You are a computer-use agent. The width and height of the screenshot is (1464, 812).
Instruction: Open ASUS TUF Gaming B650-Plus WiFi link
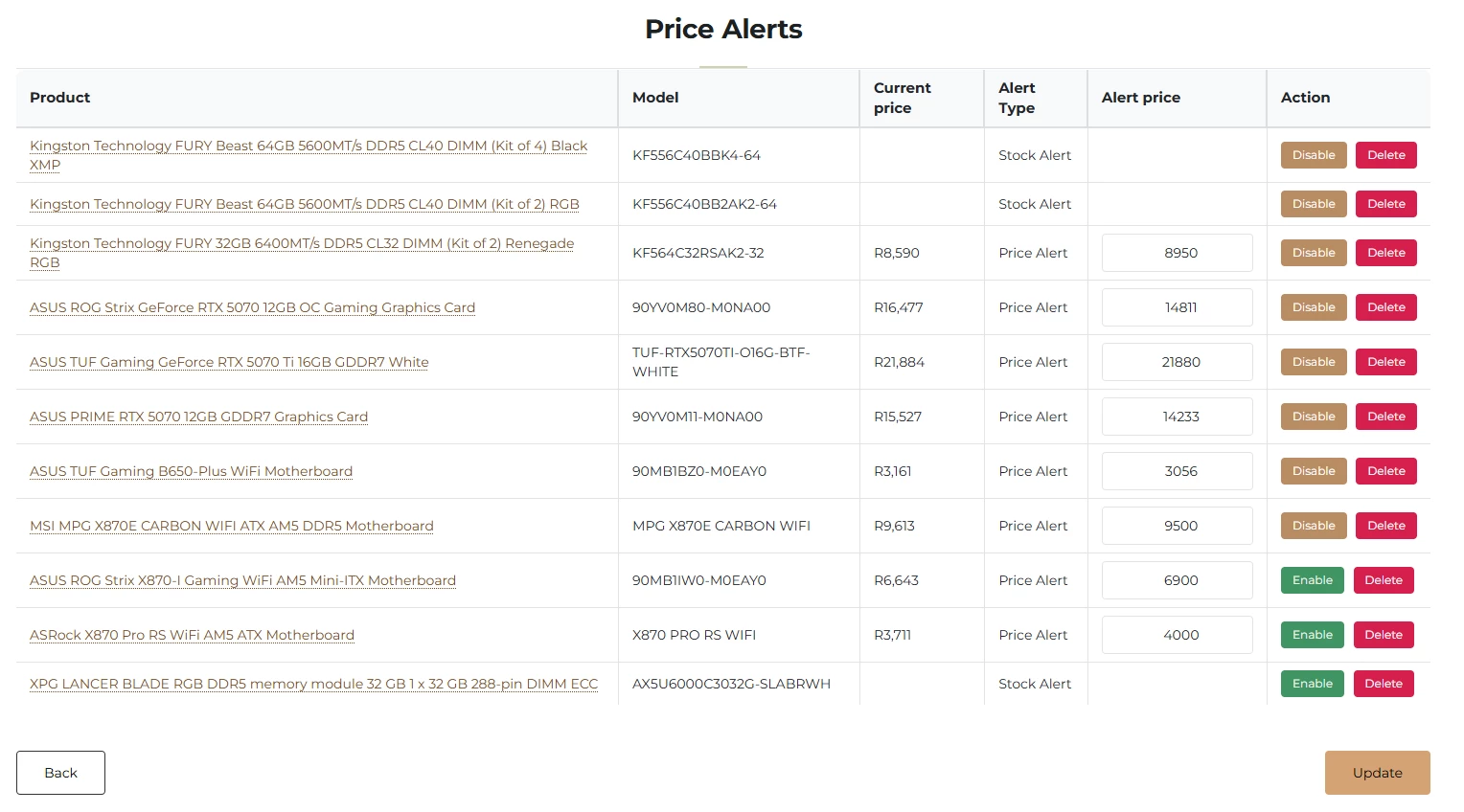(191, 471)
